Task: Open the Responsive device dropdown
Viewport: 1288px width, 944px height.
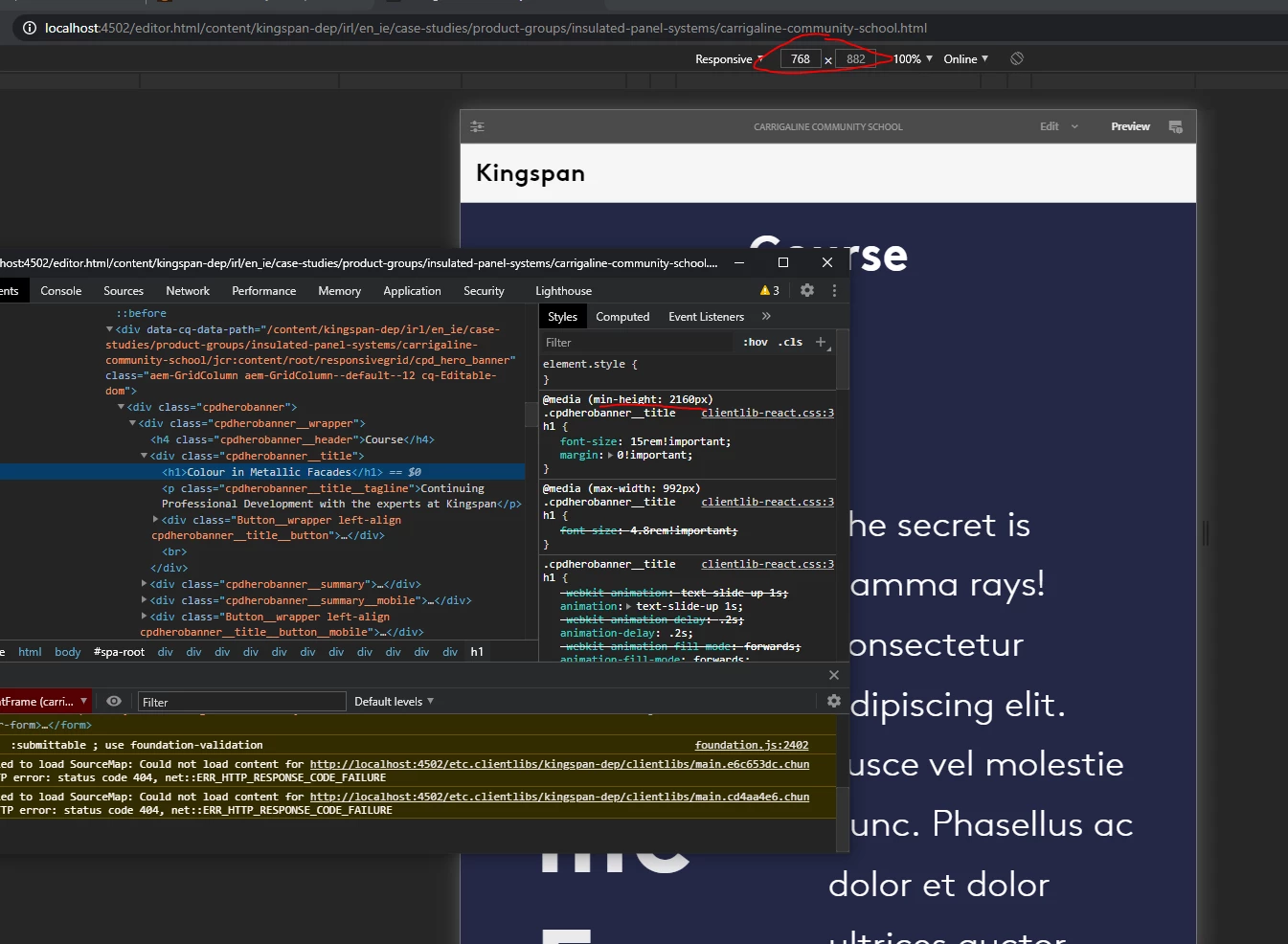Action: pyautogui.click(x=729, y=58)
